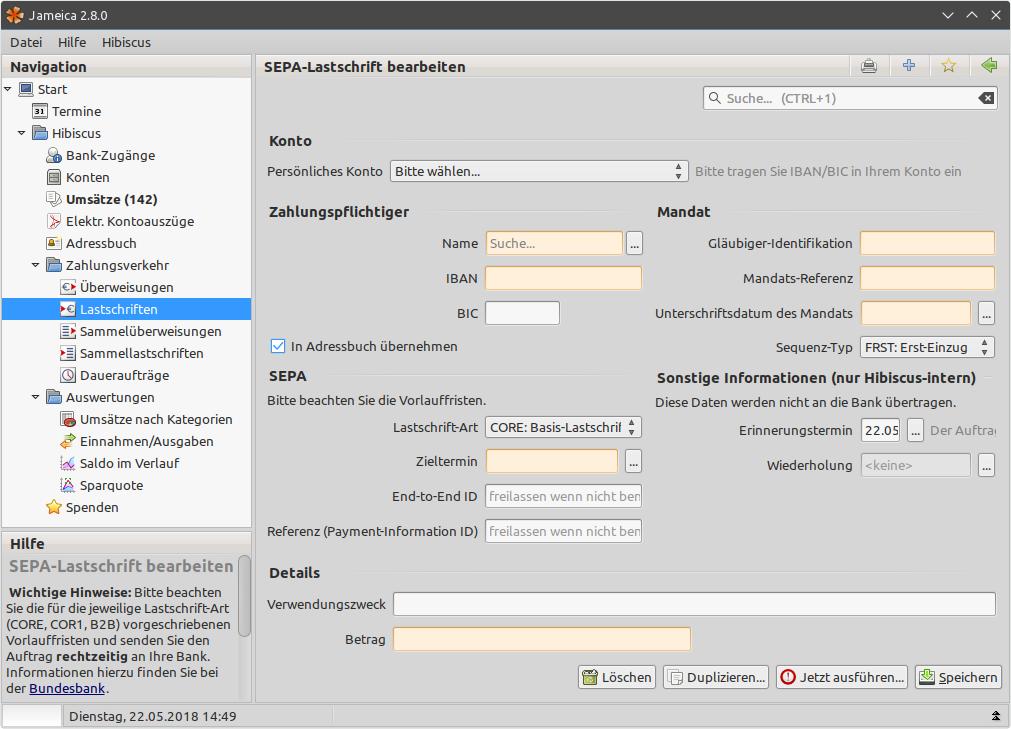Open Bank-Zugänge in the navigation
Screen dimensions: 1011x729
click(110, 155)
